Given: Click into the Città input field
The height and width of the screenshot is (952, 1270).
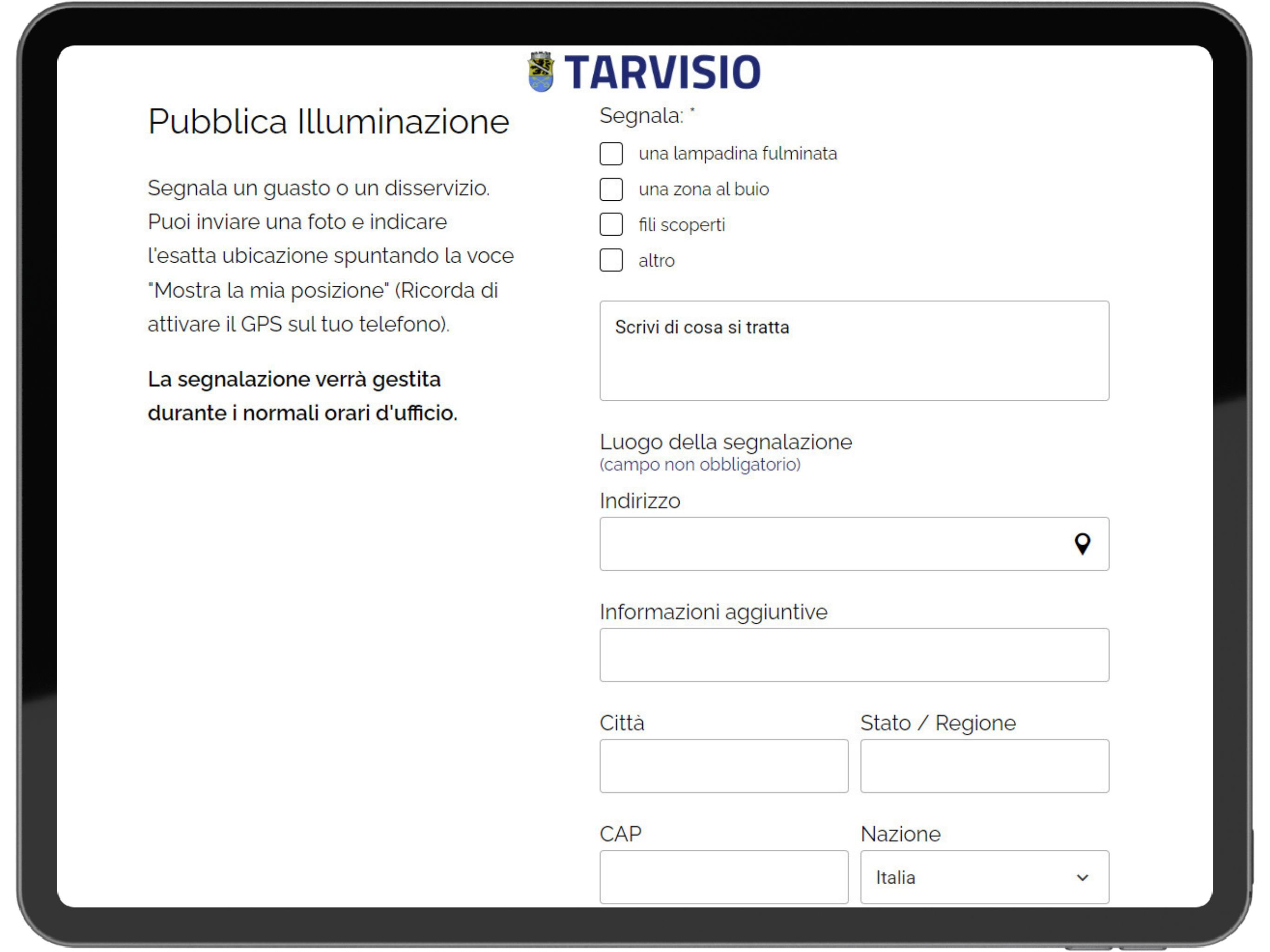Looking at the screenshot, I should click(724, 766).
